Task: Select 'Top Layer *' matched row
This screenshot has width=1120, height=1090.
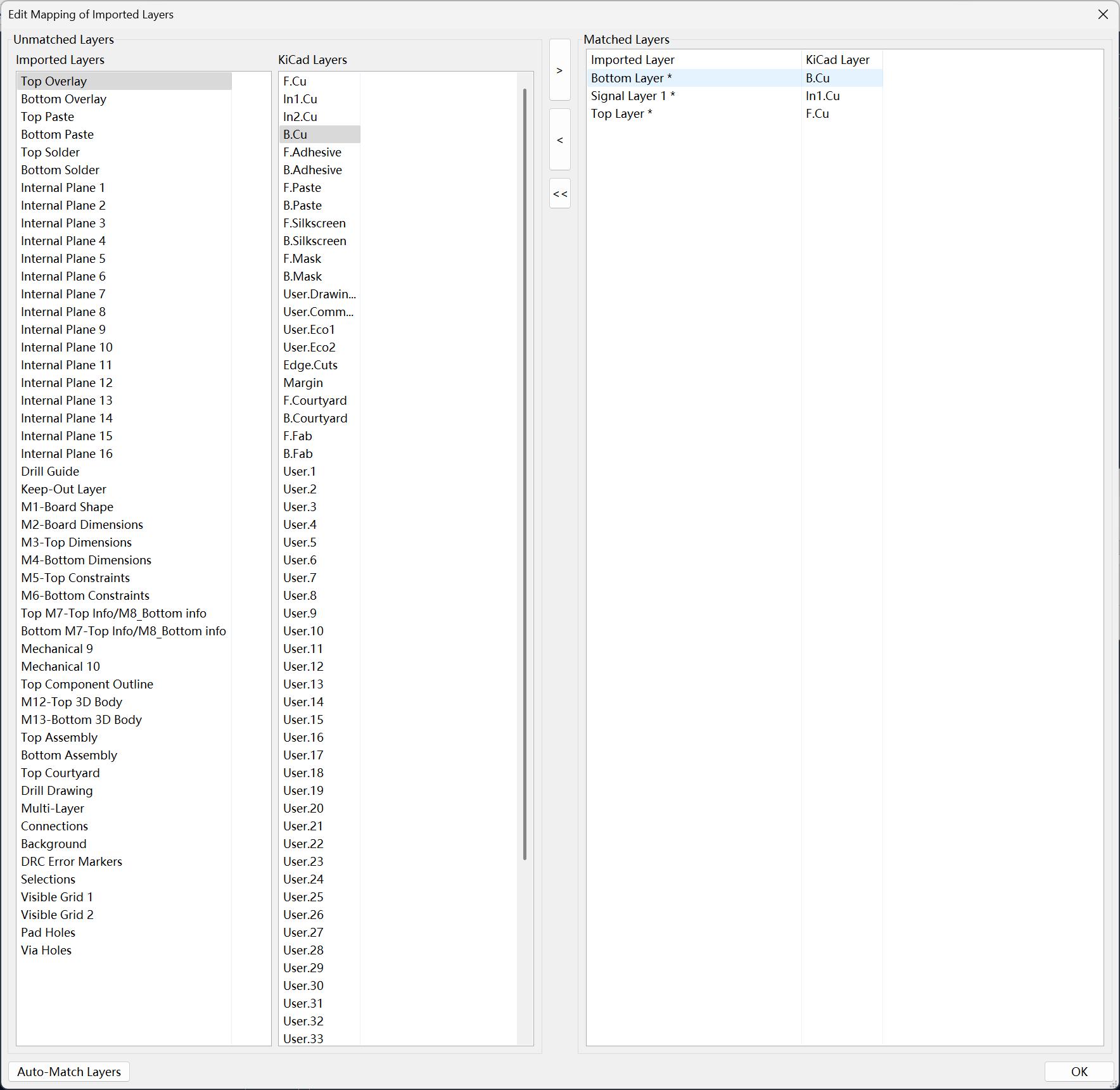Action: click(735, 113)
